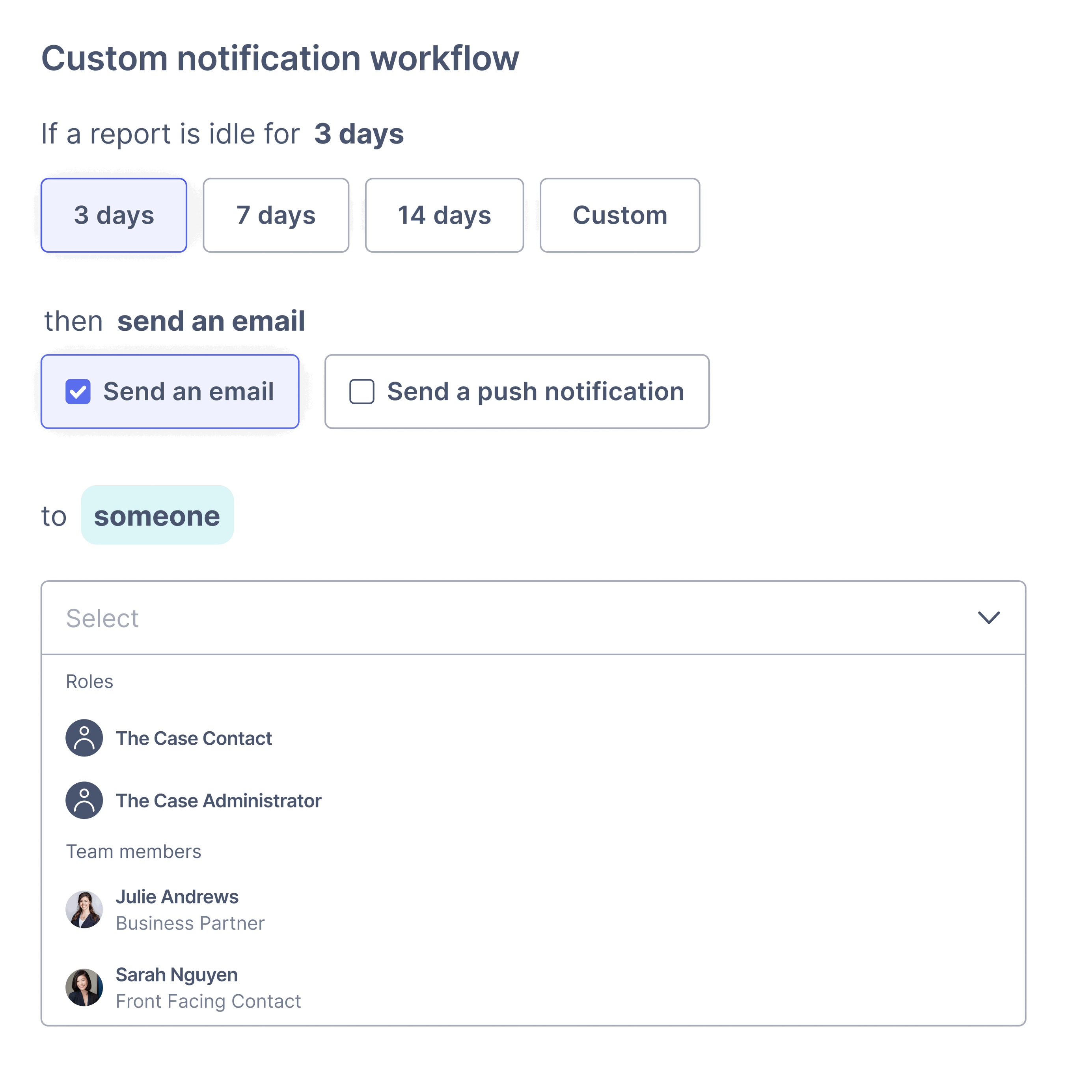Expand the someone recipient token
1092x1092 pixels.
click(x=157, y=515)
